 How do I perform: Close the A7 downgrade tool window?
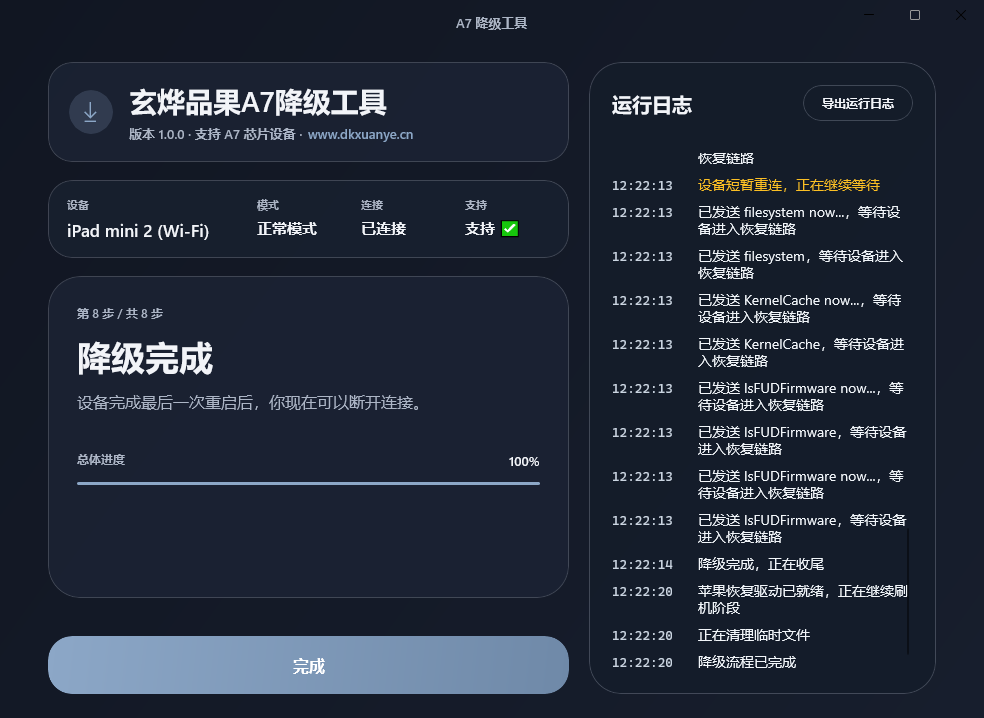tap(960, 15)
